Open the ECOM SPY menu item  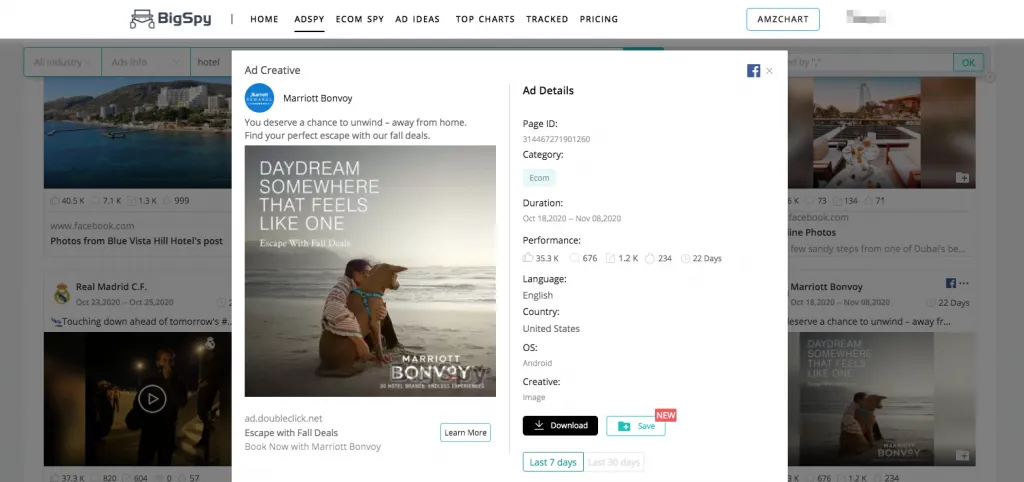(360, 19)
